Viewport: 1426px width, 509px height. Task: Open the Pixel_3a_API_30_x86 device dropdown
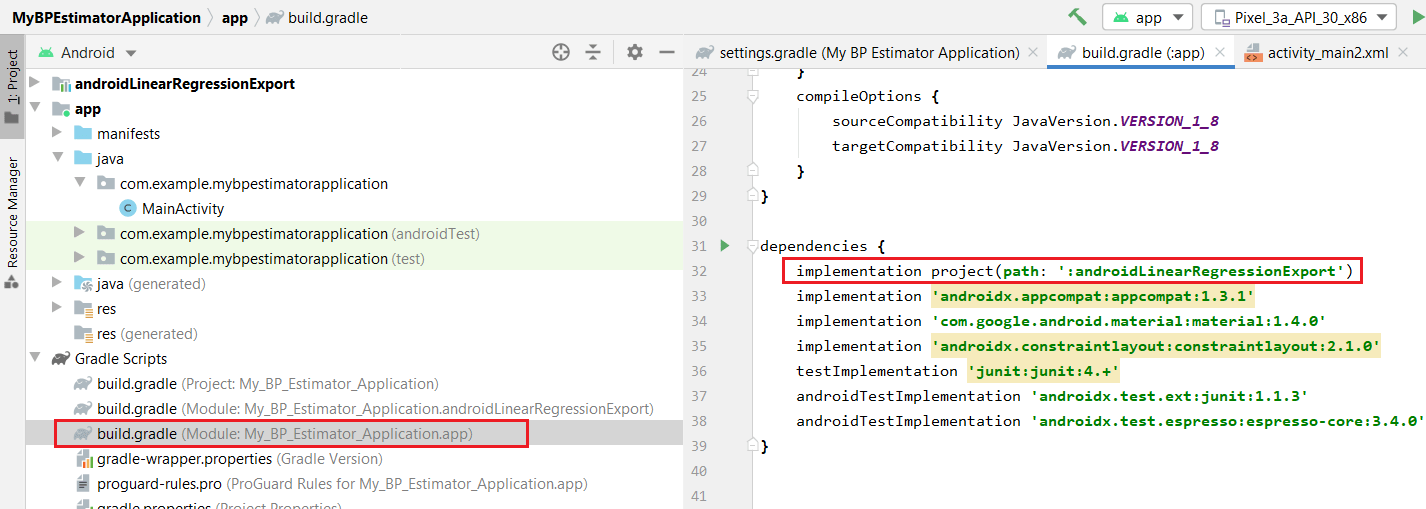1300,17
